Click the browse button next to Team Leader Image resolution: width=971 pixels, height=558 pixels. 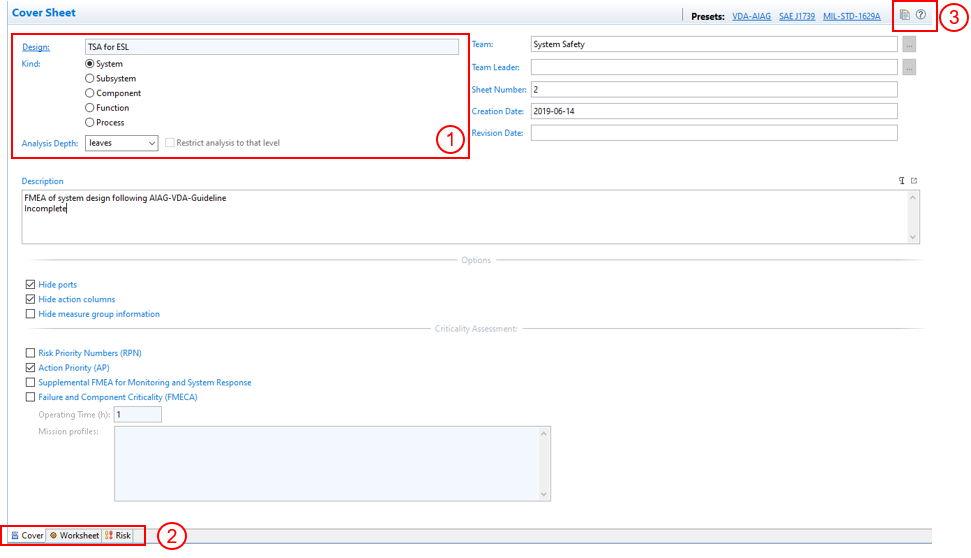(909, 68)
